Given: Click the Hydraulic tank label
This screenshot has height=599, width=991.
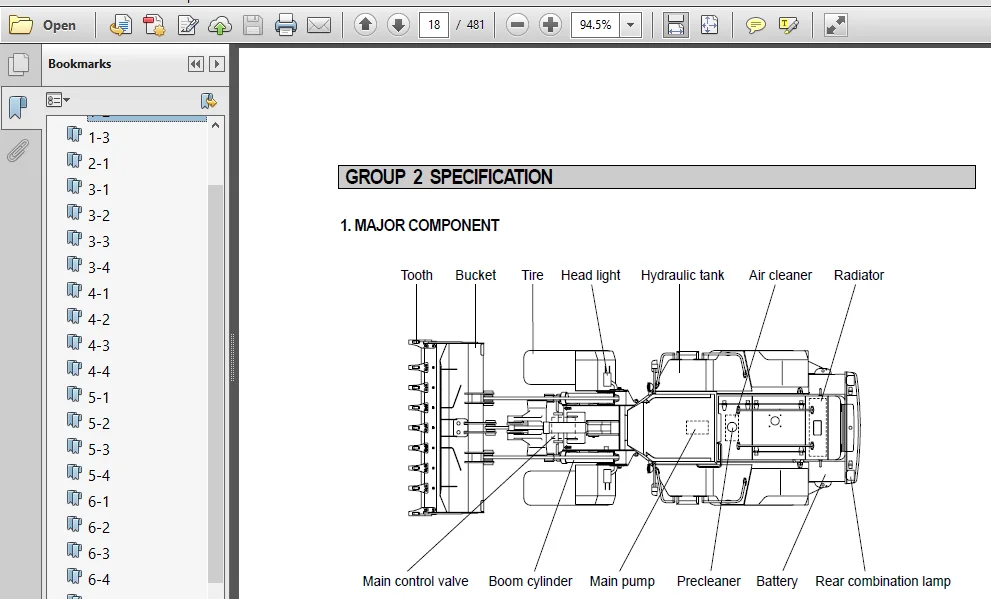Looking at the screenshot, I should point(682,275).
